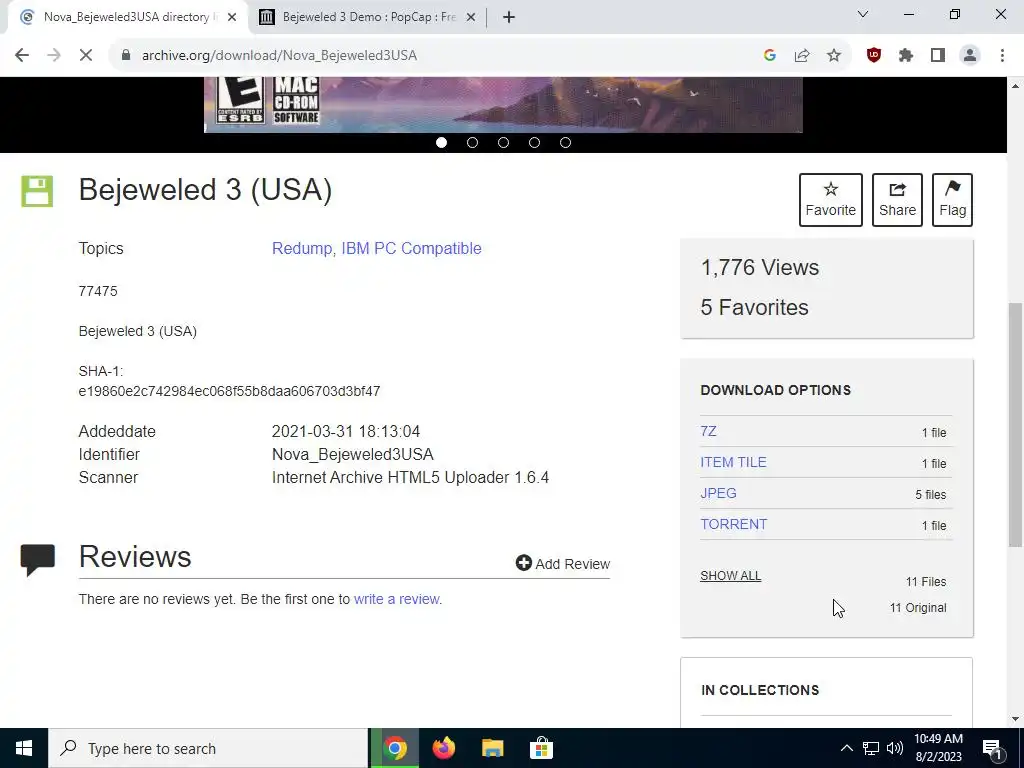This screenshot has height=768, width=1024.
Task: Click the Add Review link
Action: 563,564
